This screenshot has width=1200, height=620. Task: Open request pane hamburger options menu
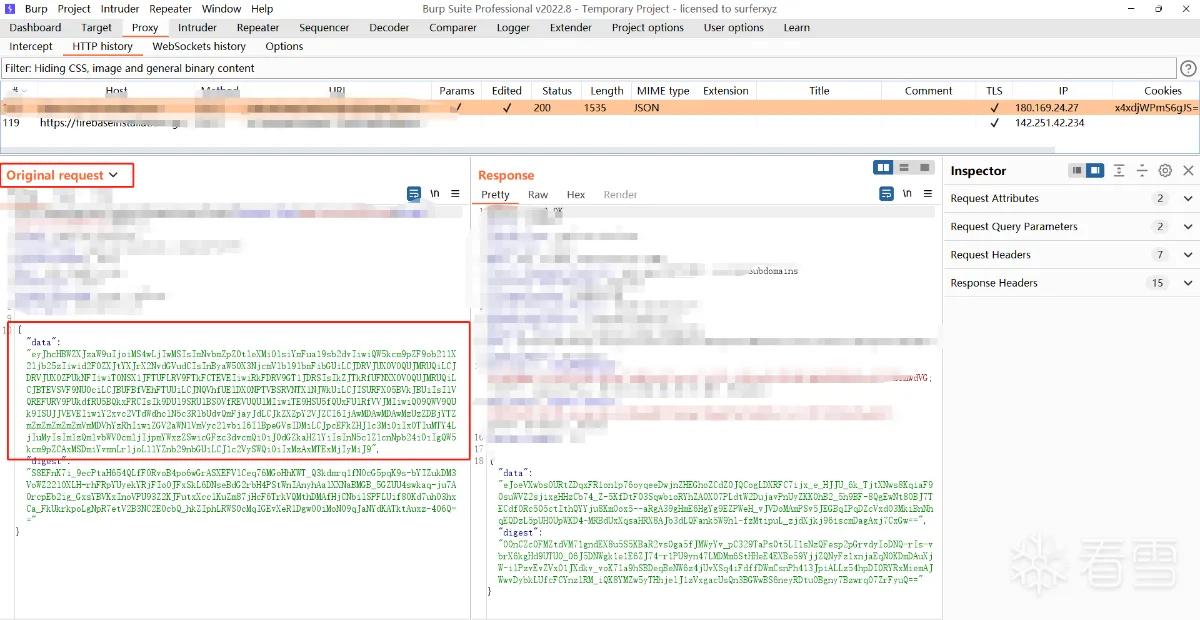pos(455,194)
